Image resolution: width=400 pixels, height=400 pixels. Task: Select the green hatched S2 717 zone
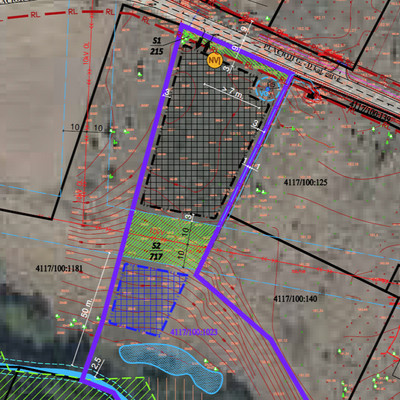click(x=171, y=239)
